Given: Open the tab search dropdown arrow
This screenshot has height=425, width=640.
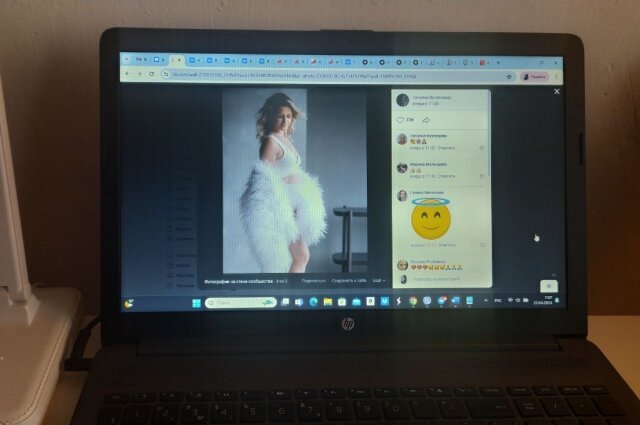Looking at the screenshot, I should 126,59.
